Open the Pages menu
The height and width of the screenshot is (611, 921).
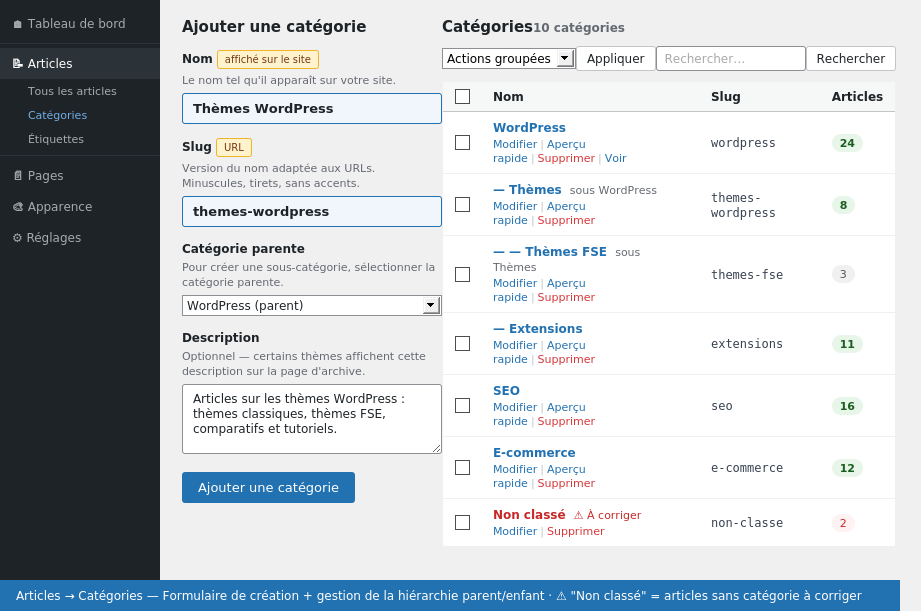click(x=80, y=176)
